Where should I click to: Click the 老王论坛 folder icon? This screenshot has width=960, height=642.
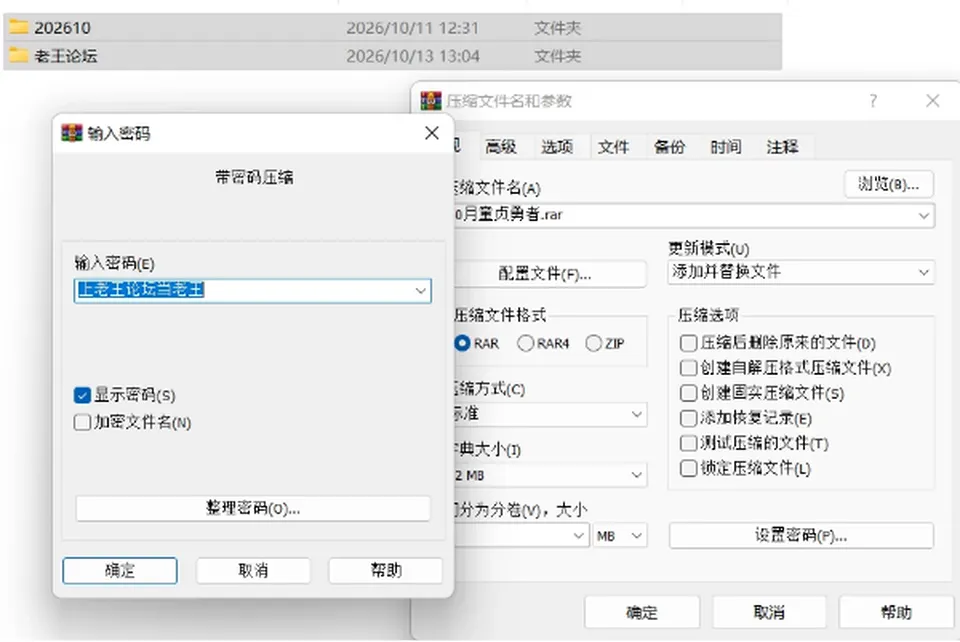click(18, 56)
